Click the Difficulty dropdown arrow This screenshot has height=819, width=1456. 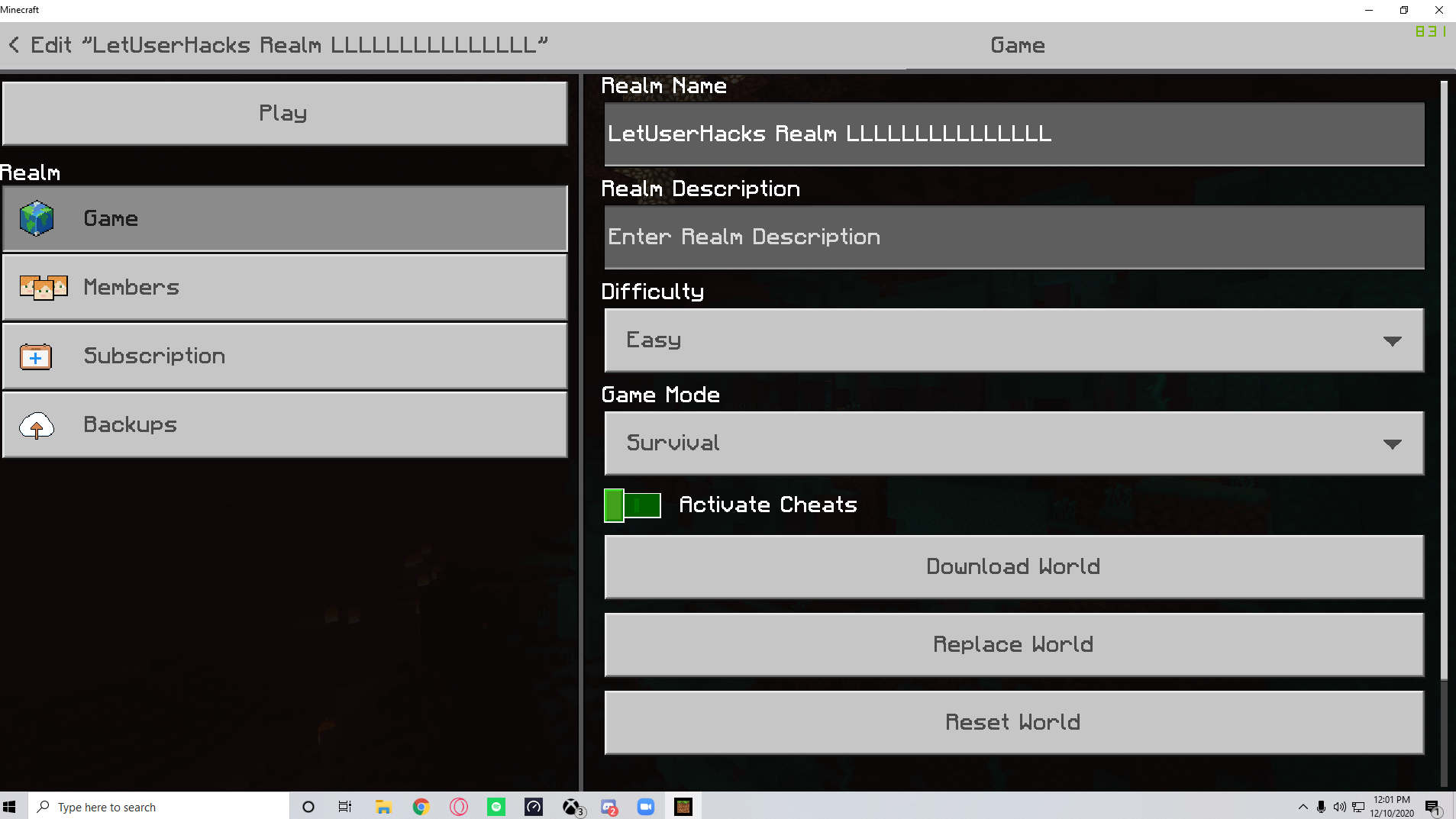(x=1392, y=341)
